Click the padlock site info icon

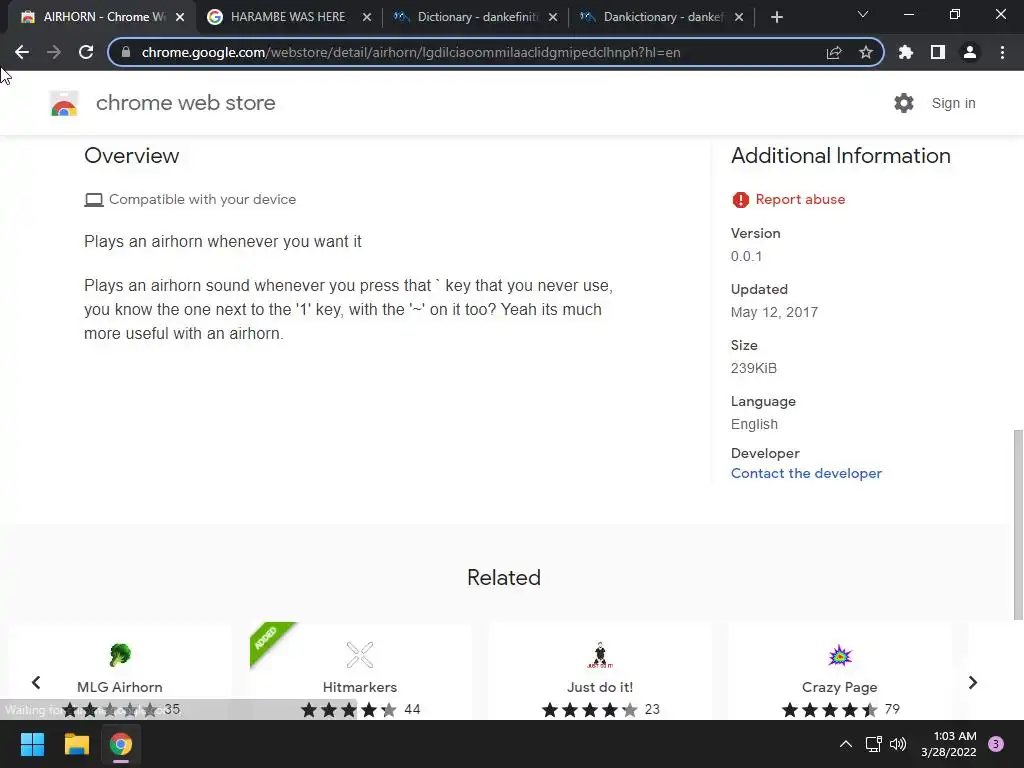pos(126,52)
